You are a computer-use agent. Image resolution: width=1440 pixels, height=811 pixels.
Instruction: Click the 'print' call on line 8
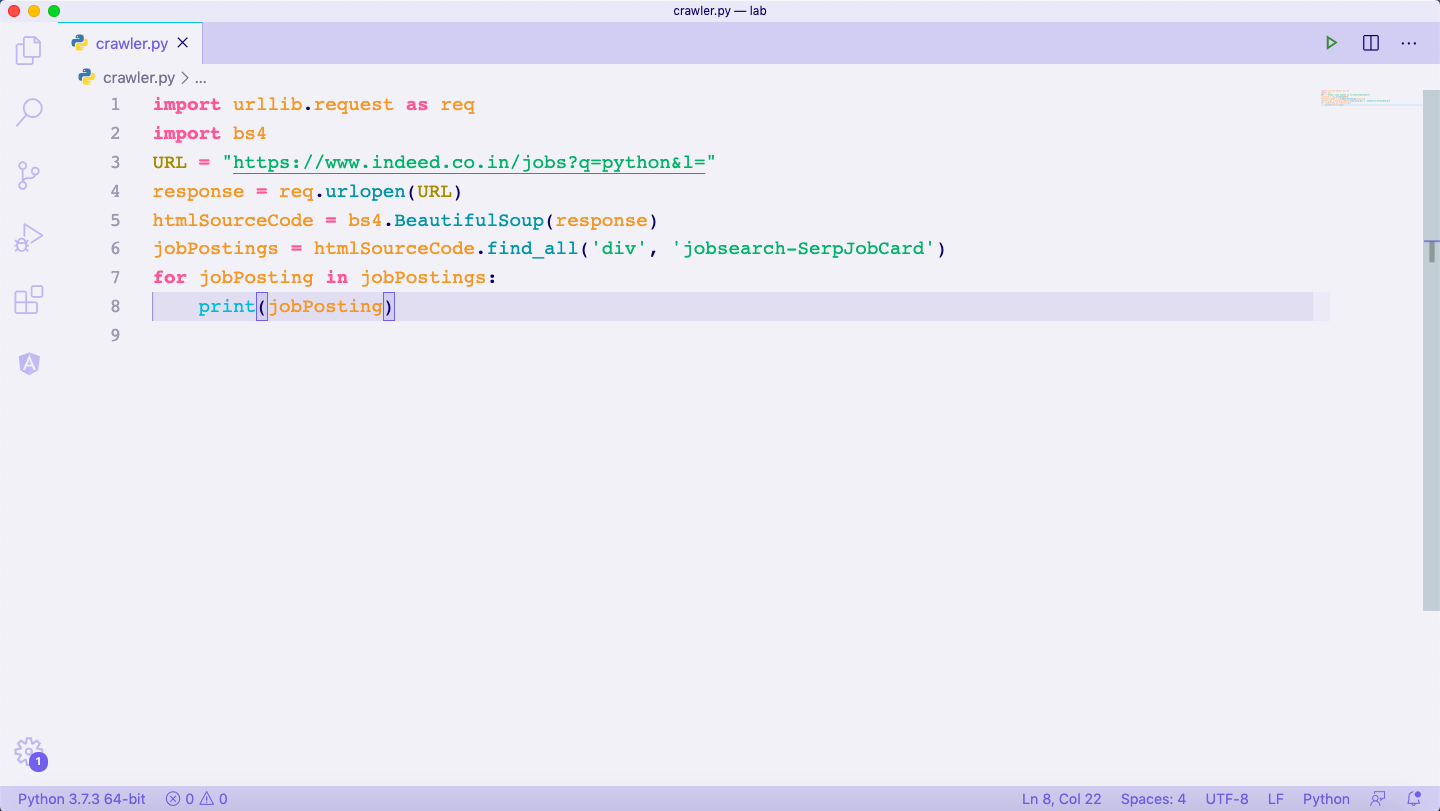(227, 306)
